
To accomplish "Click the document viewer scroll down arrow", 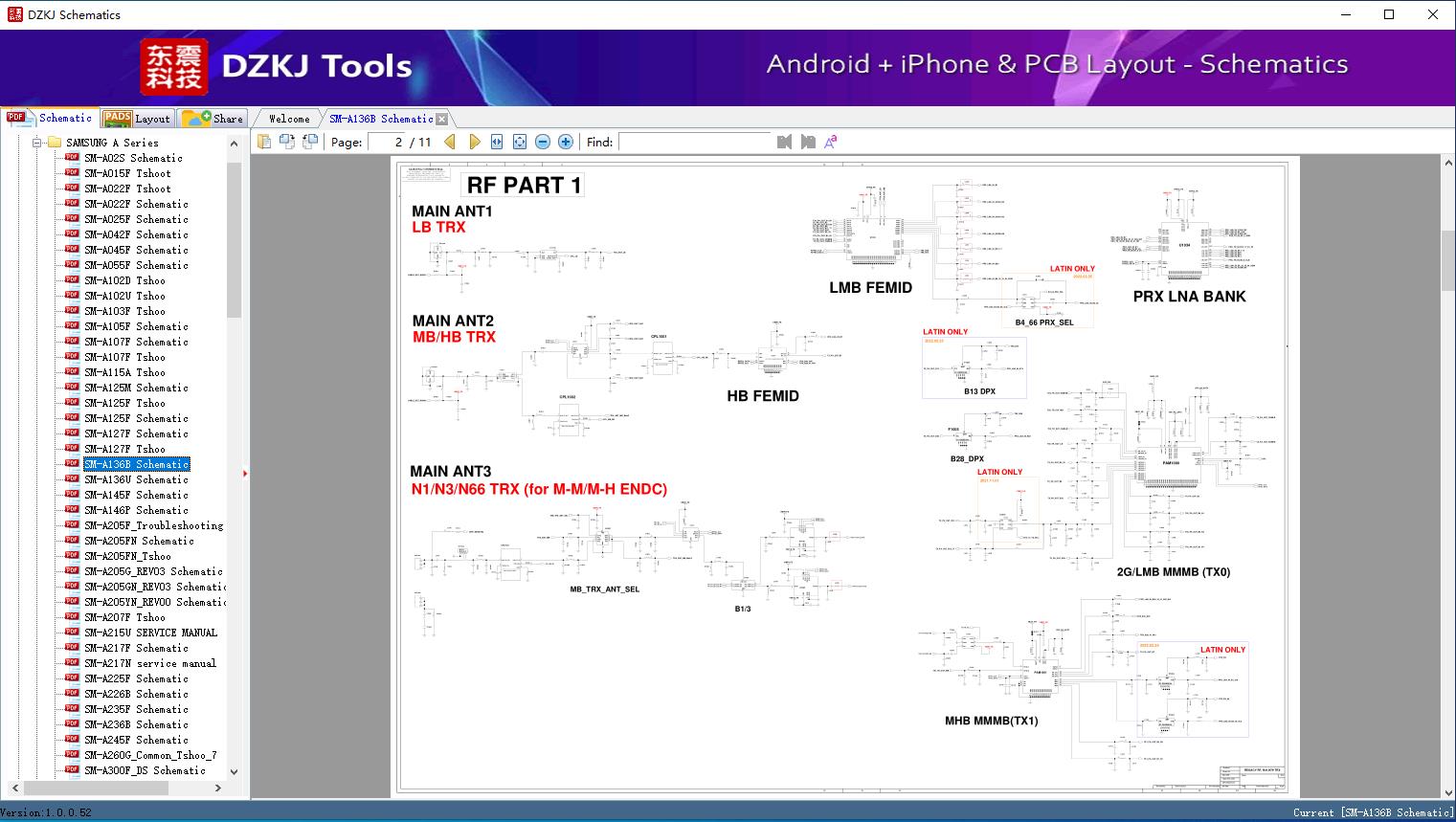I will [1448, 791].
